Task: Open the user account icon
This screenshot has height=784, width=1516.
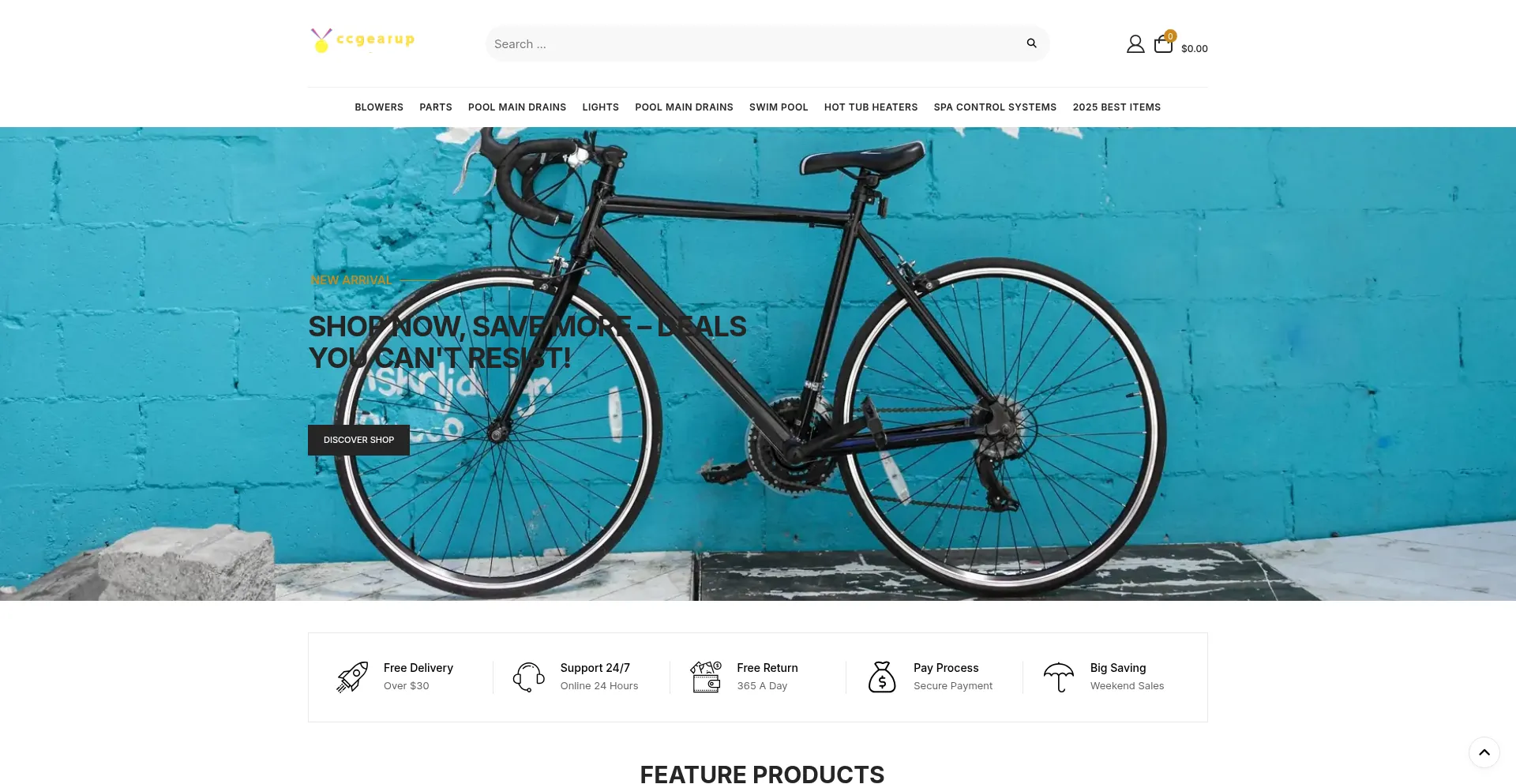Action: click(x=1135, y=44)
